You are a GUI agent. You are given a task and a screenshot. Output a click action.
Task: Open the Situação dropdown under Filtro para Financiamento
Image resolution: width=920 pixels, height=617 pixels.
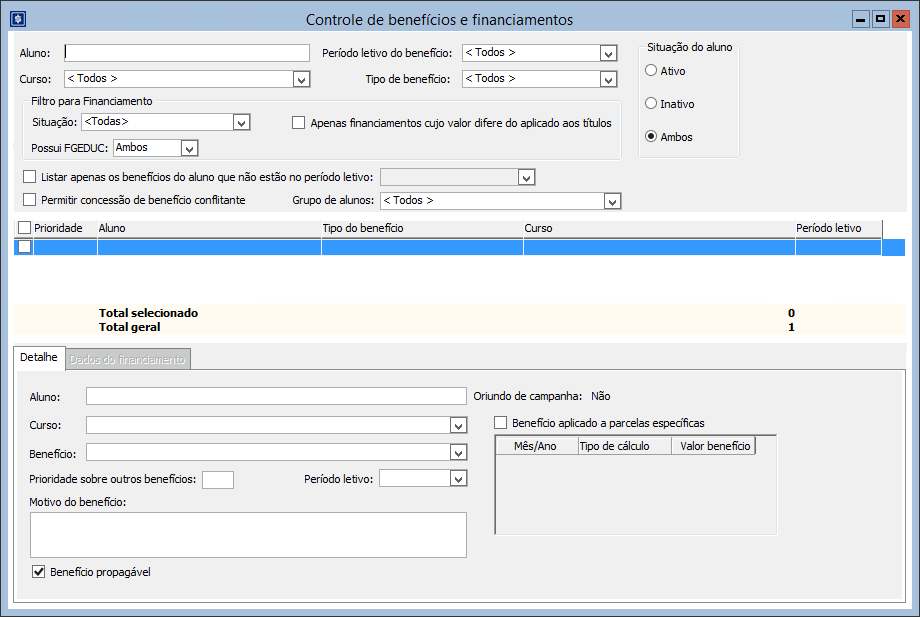click(239, 121)
